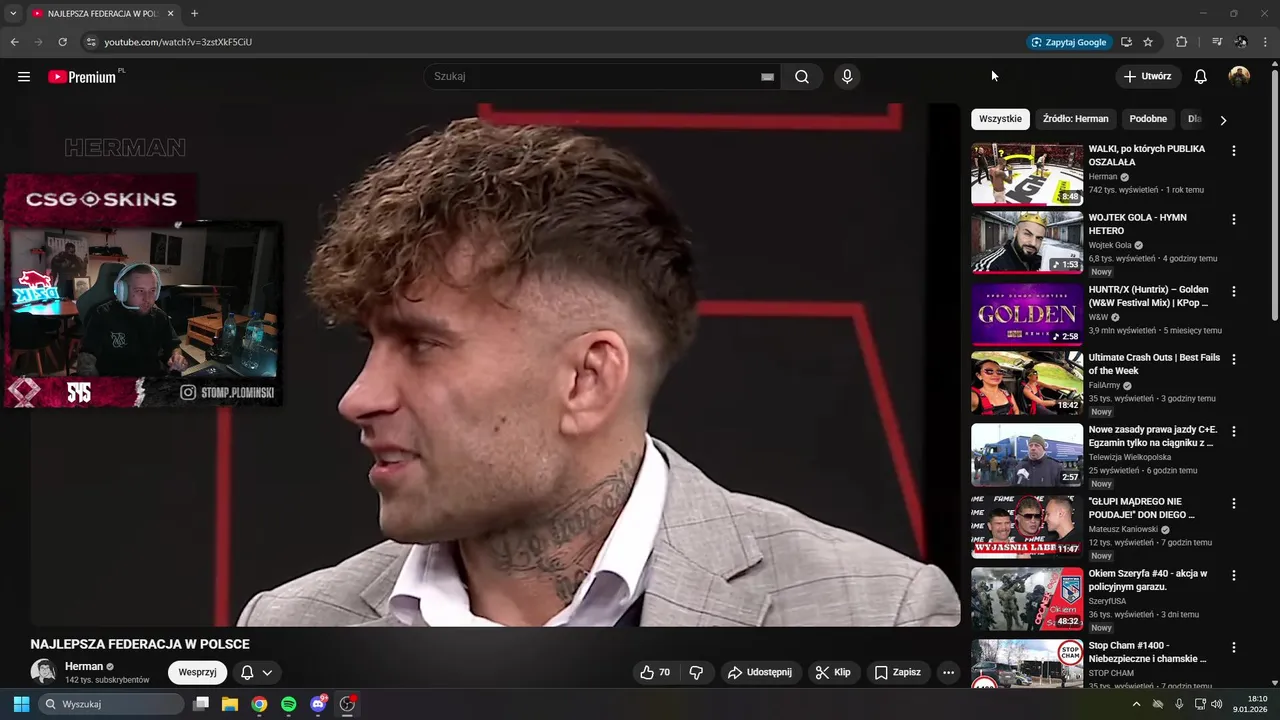This screenshot has height=720, width=1280.
Task: Open File Explorer from taskbar
Action: click(229, 704)
